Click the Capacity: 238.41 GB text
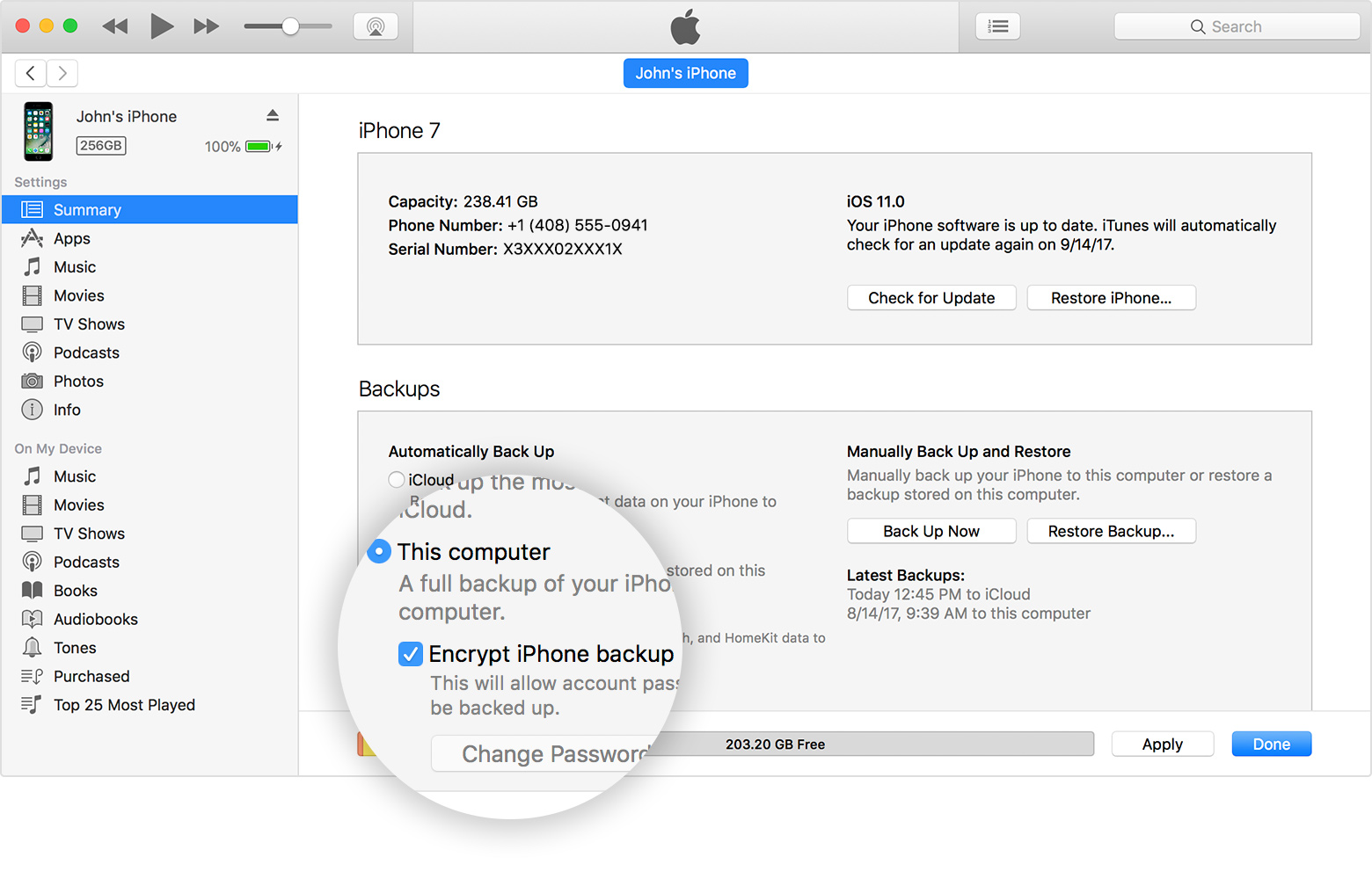 [x=463, y=201]
